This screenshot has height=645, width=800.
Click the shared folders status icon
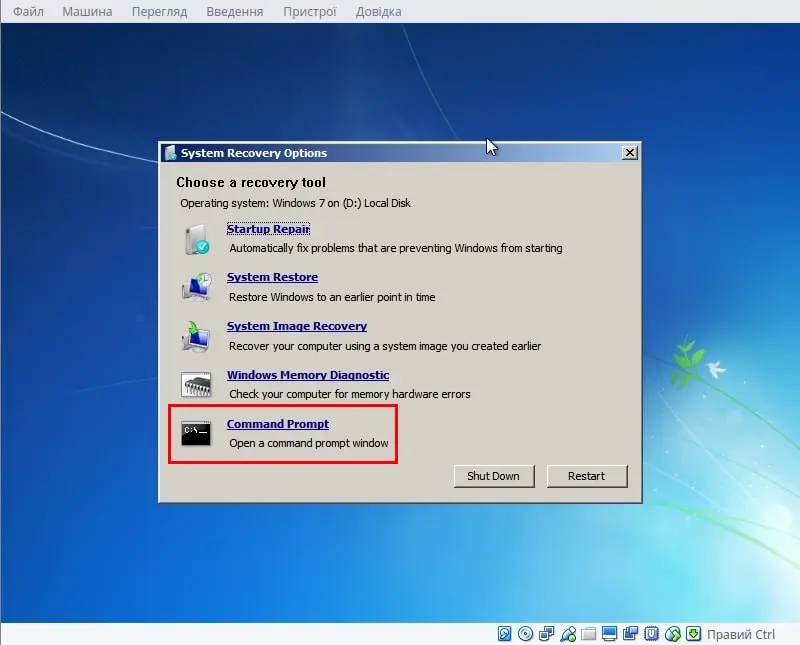pyautogui.click(x=588, y=634)
